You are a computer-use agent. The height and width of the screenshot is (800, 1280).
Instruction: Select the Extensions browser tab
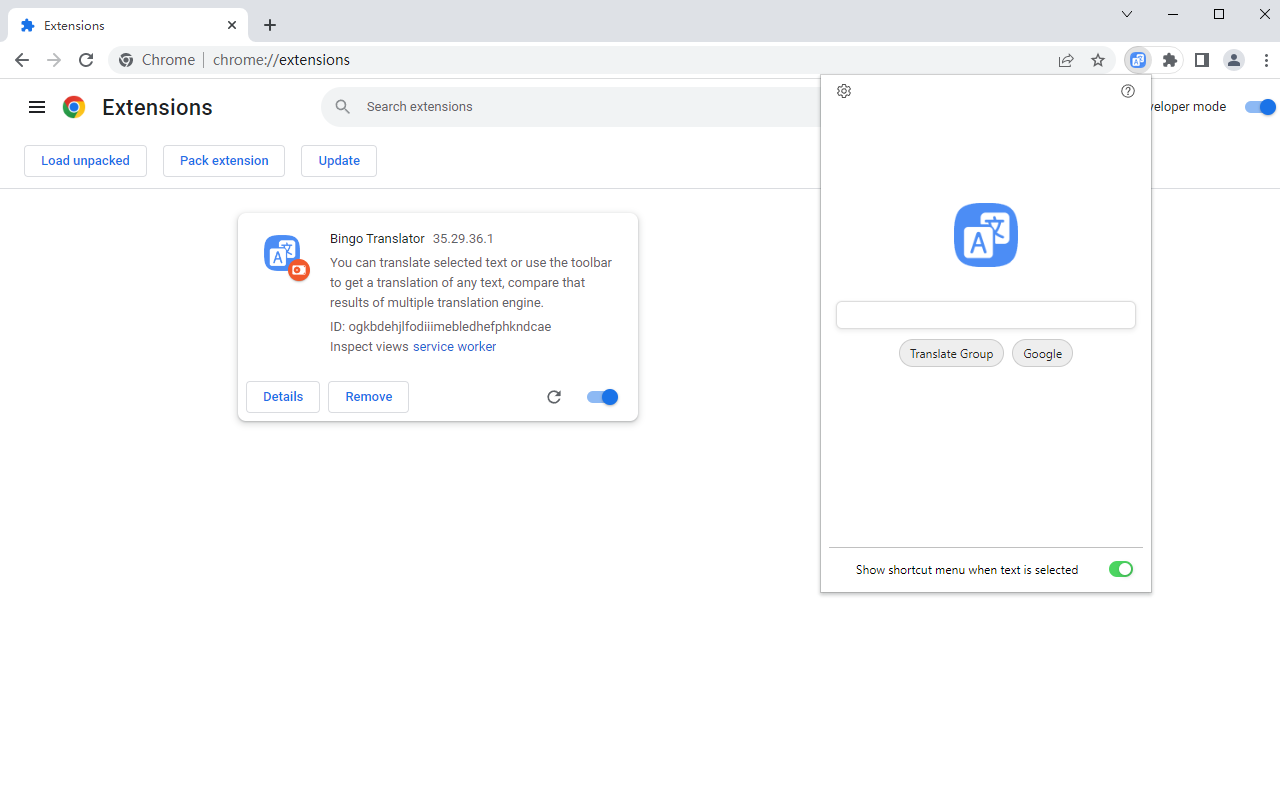pyautogui.click(x=126, y=25)
